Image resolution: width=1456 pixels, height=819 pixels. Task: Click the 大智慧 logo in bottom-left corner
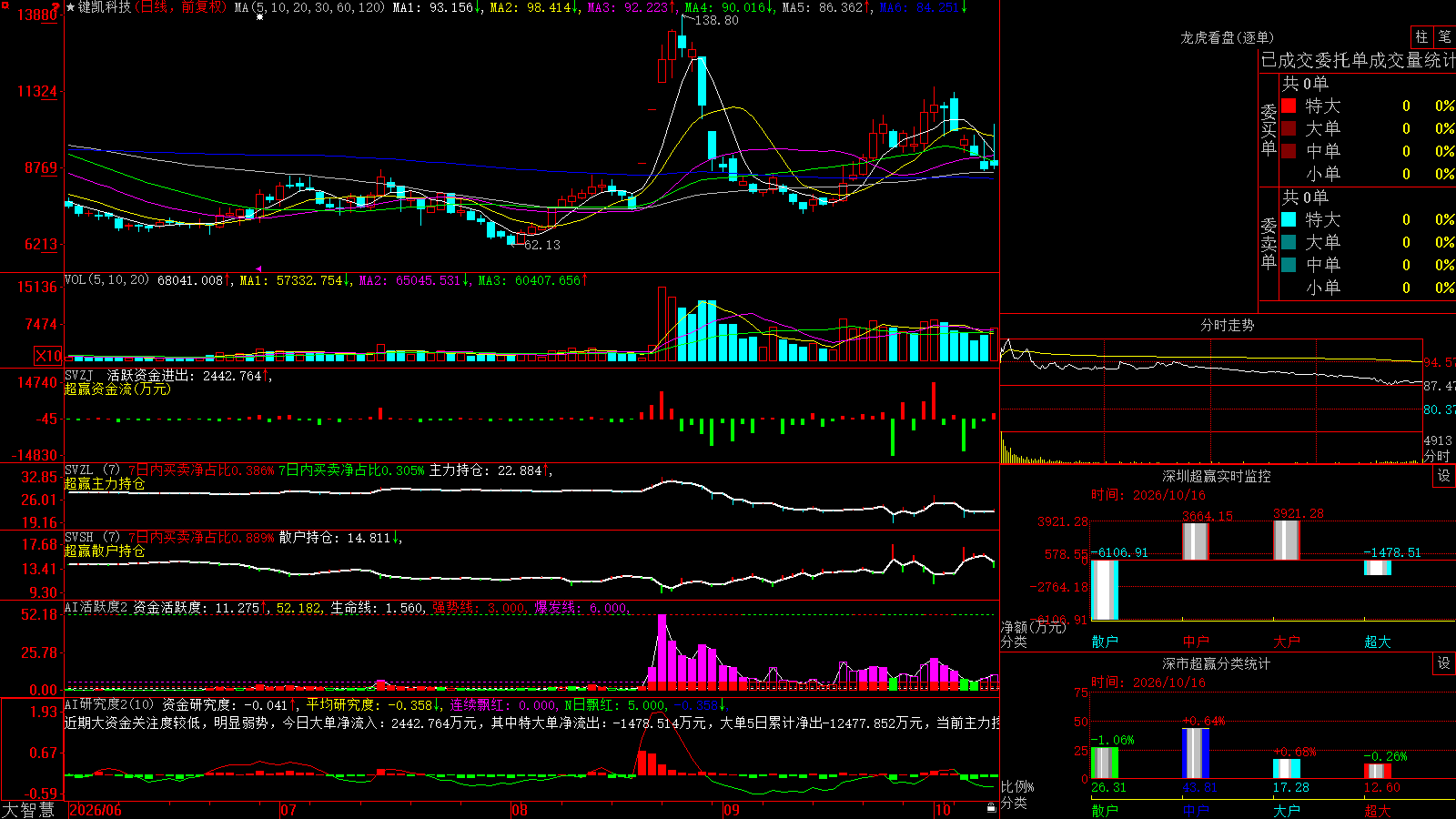pos(29,810)
